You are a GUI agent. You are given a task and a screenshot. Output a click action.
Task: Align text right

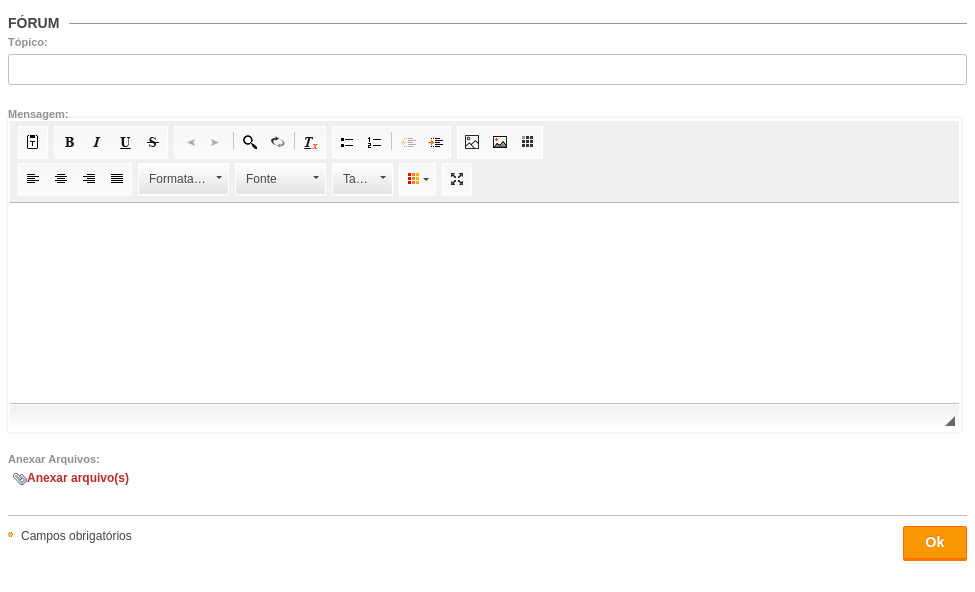pyautogui.click(x=89, y=179)
